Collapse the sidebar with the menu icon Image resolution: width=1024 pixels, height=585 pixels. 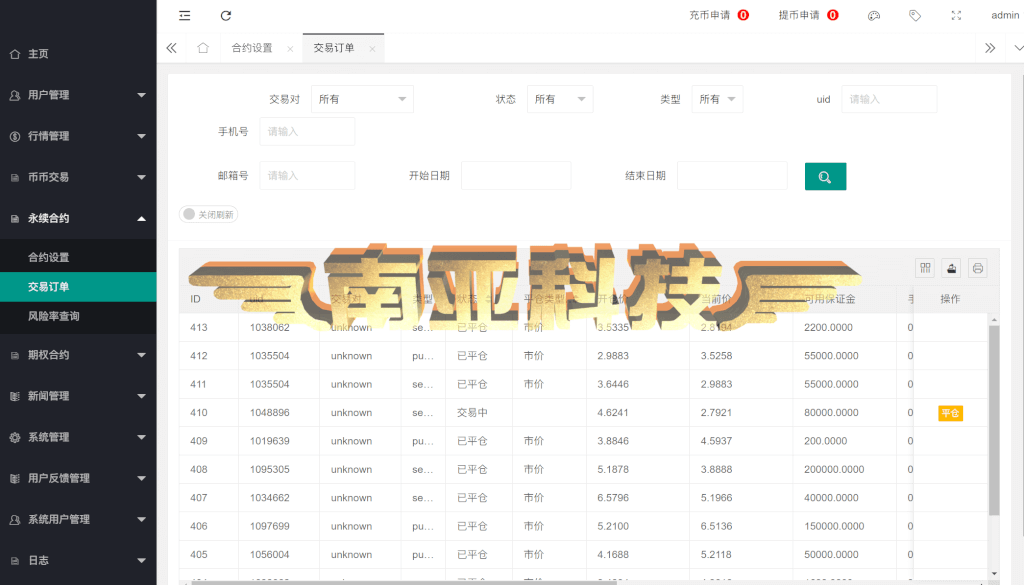(185, 16)
